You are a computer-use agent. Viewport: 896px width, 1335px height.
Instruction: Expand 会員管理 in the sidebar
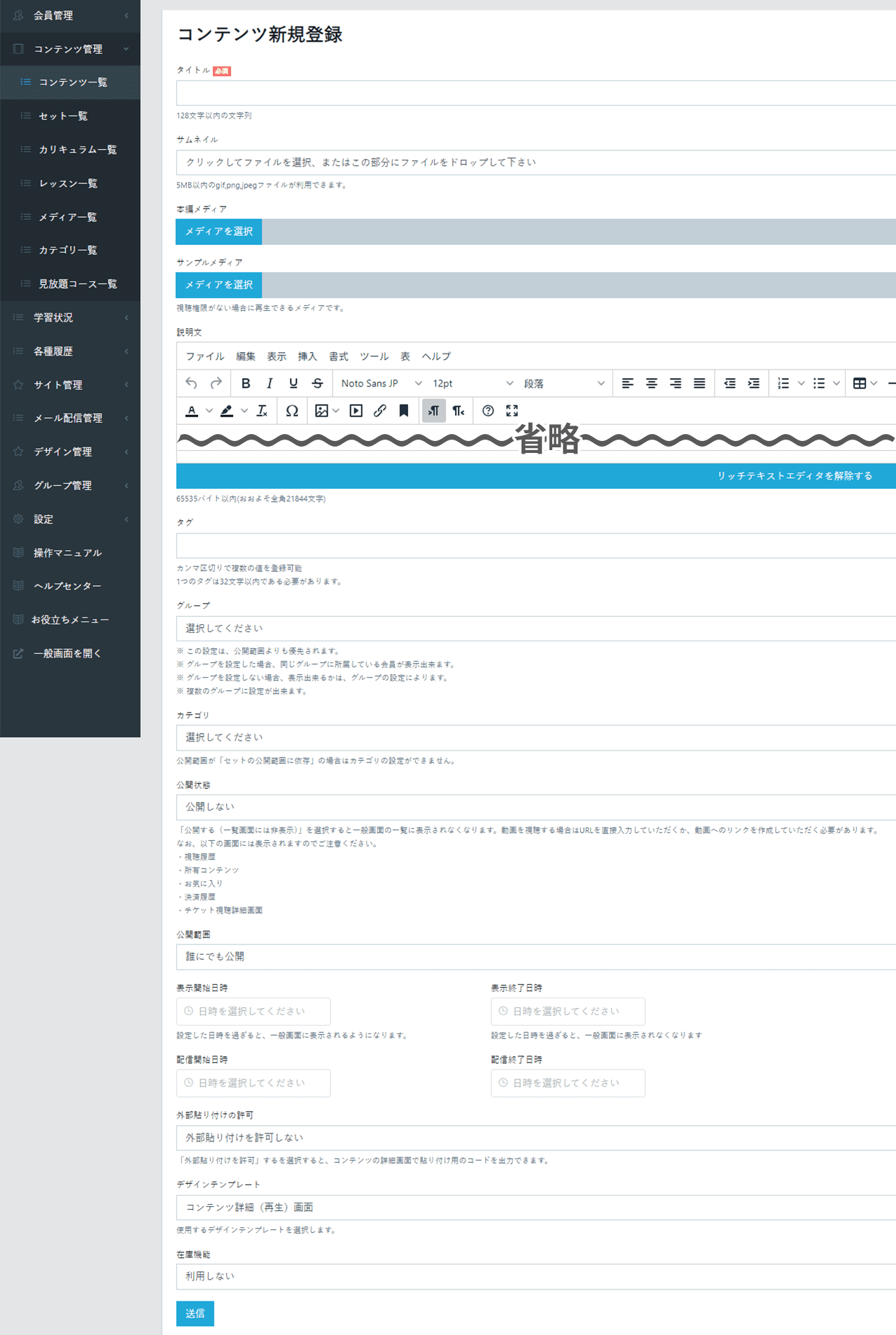(x=70, y=15)
